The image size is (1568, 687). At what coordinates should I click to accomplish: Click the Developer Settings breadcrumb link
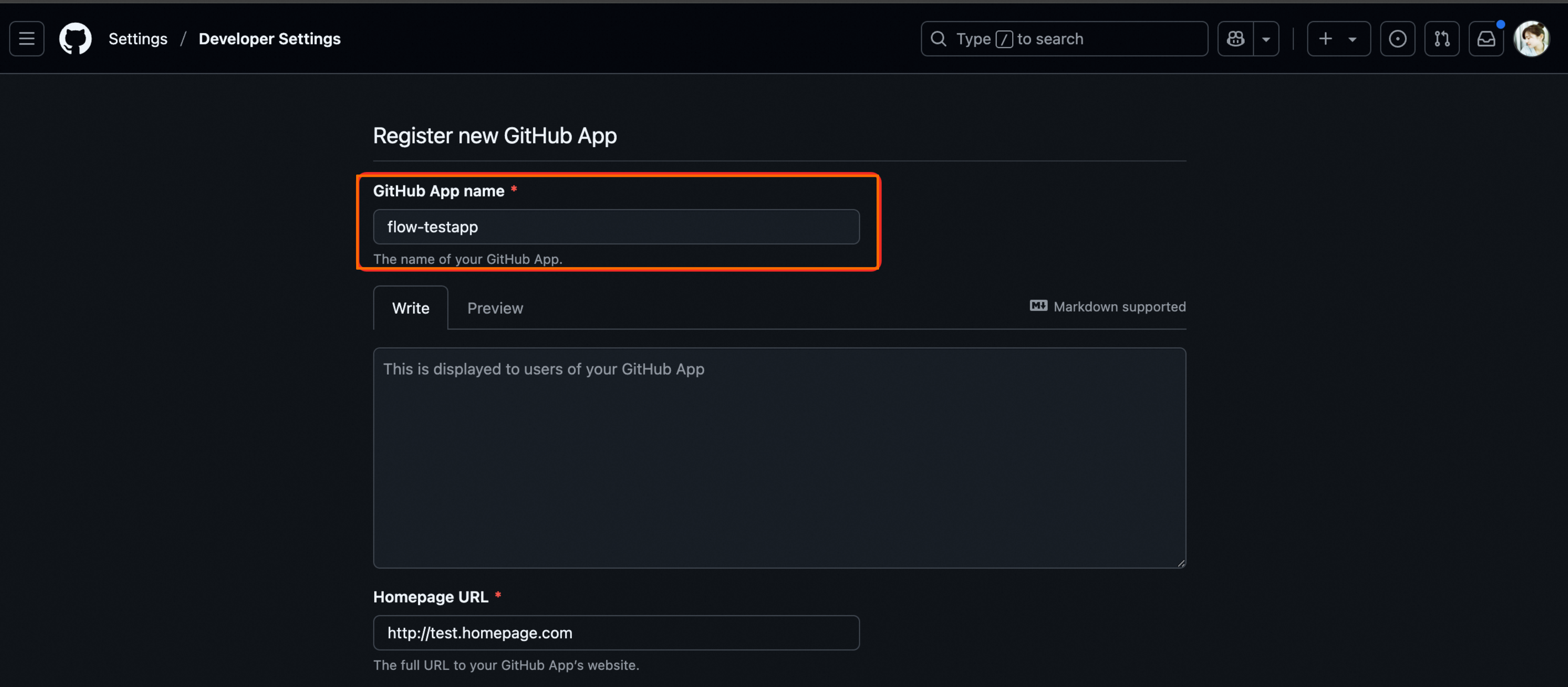coord(269,39)
